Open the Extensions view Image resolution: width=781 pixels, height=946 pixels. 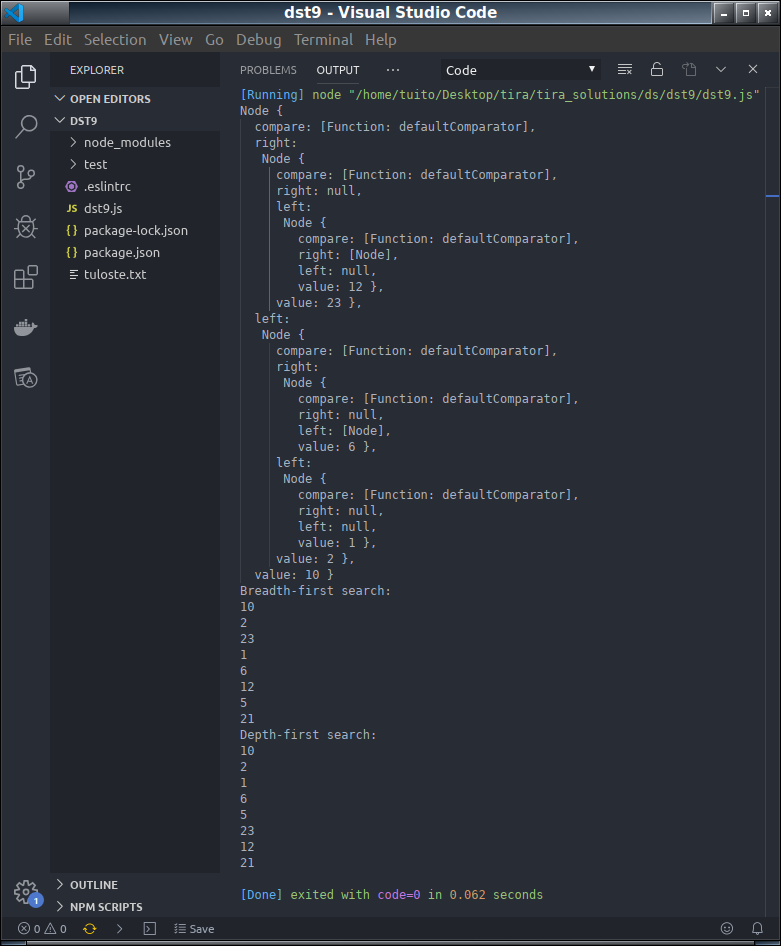(25, 278)
